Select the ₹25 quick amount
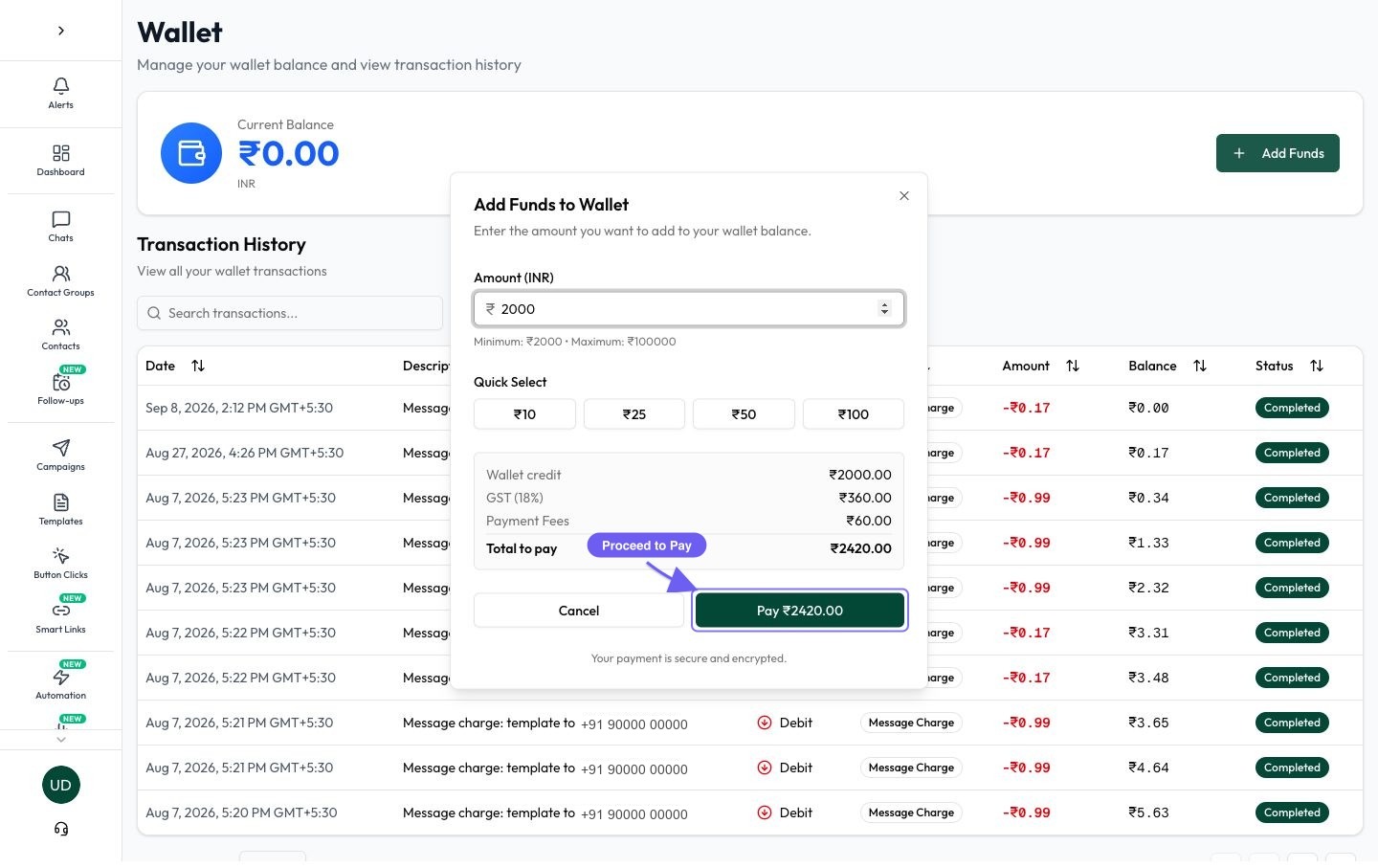The width and height of the screenshot is (1378, 868). click(x=634, y=413)
